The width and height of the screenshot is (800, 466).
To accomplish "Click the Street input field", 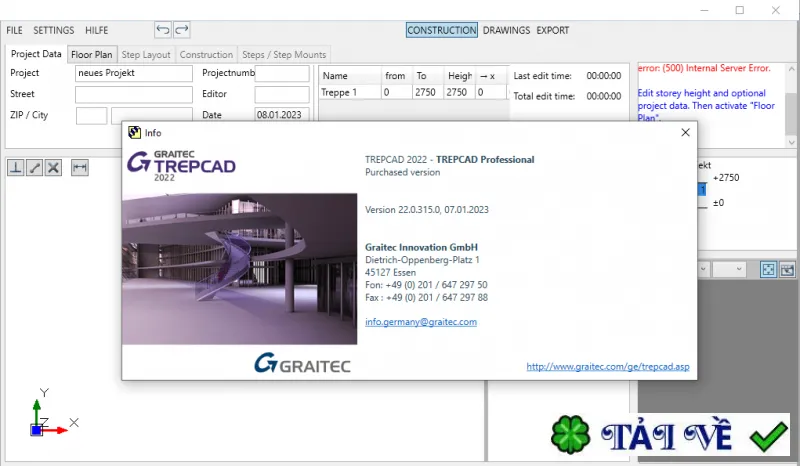I will tap(134, 94).
